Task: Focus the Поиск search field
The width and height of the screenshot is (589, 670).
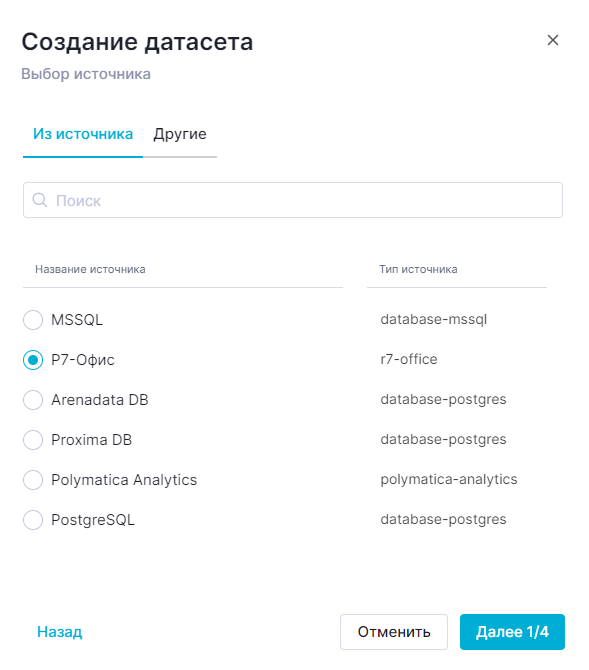Action: [293, 200]
